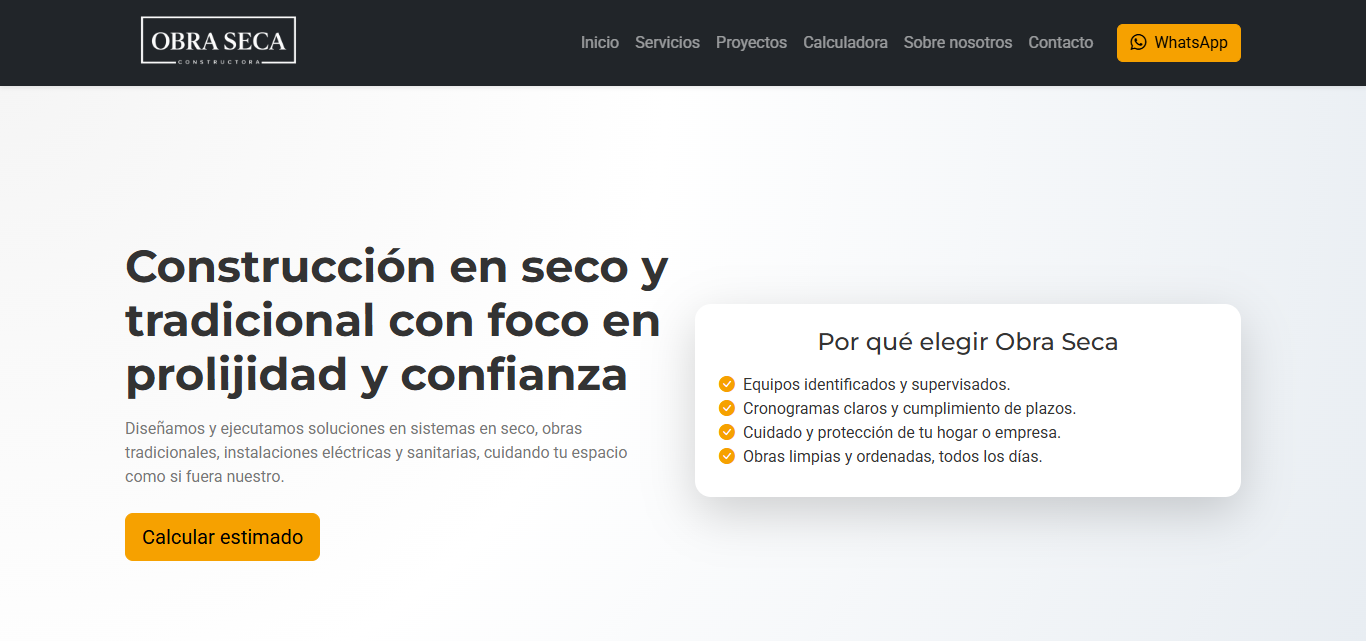Select 'Sobre nosotros' in the navbar

(x=957, y=42)
